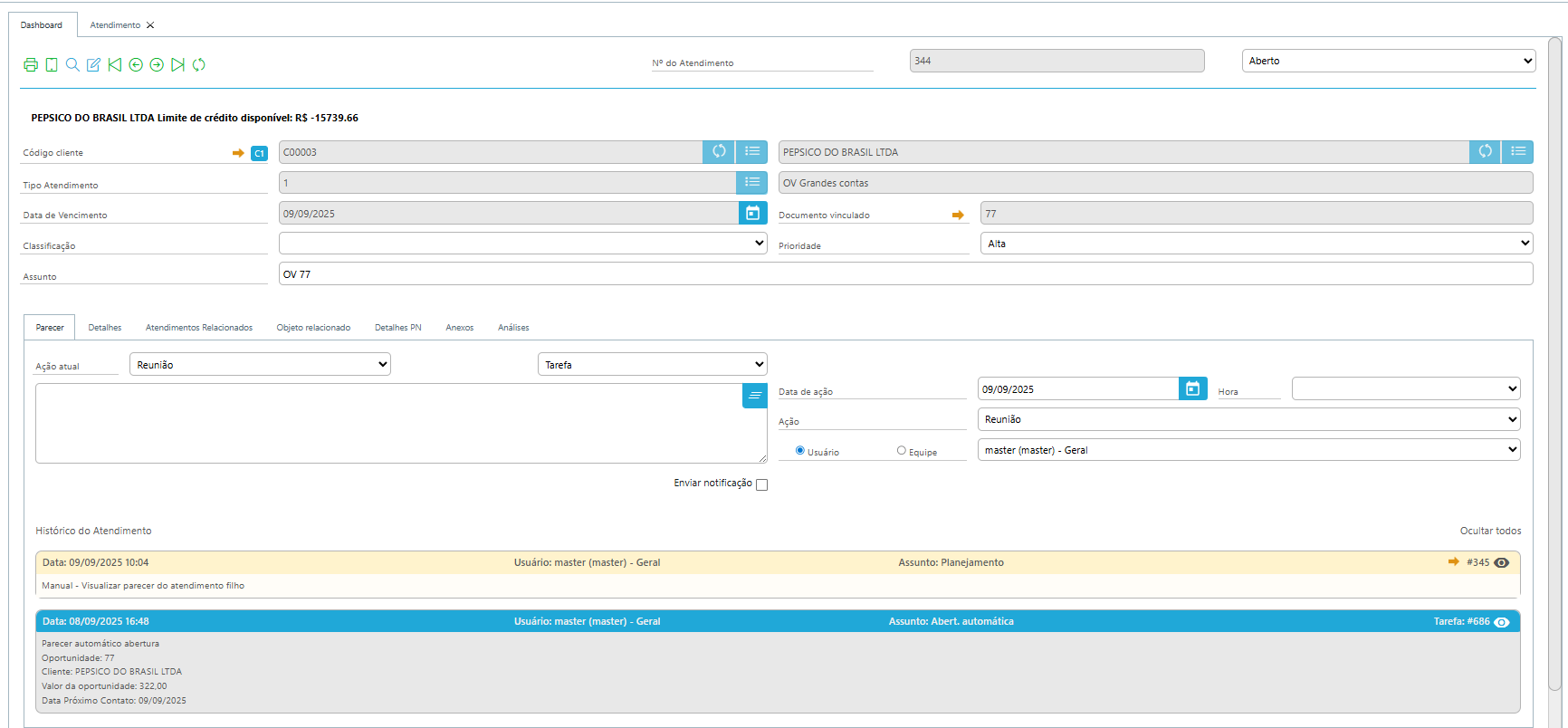Open the Anexos tab
1568x728 pixels.
click(x=460, y=328)
